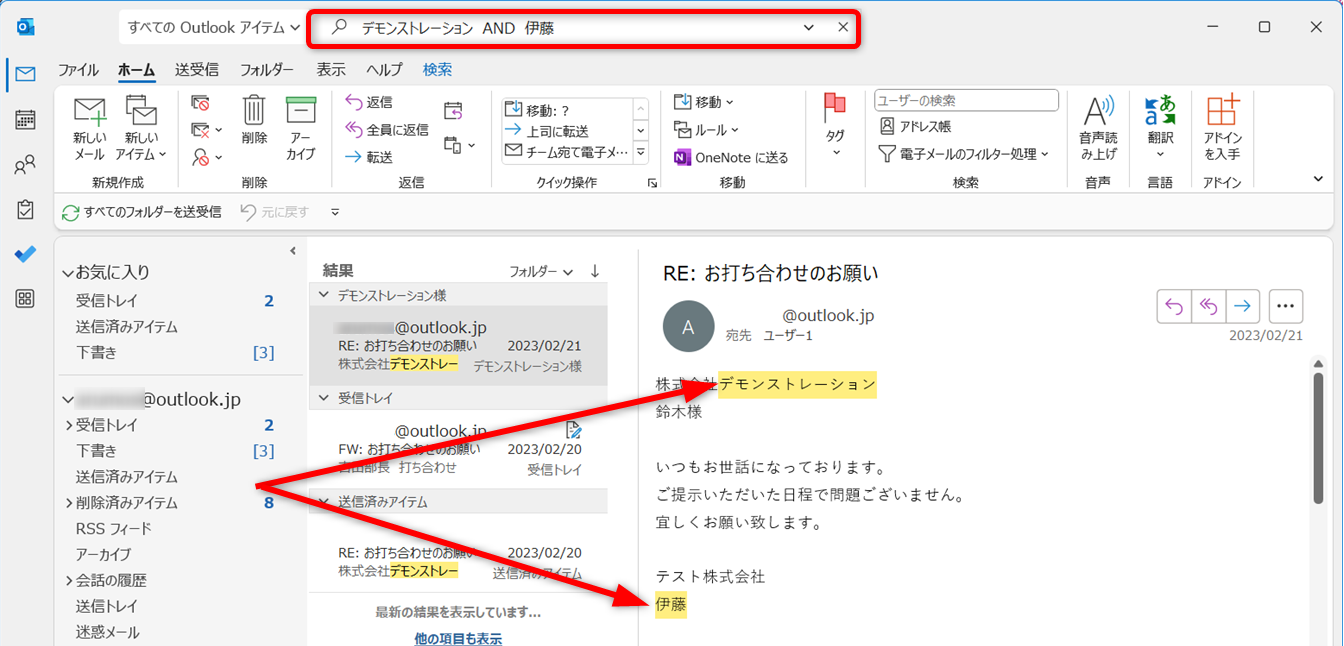This screenshot has height=646, width=1344.
Task: Open more actions with the ellipsis in reading pane
Action: pos(1285,306)
